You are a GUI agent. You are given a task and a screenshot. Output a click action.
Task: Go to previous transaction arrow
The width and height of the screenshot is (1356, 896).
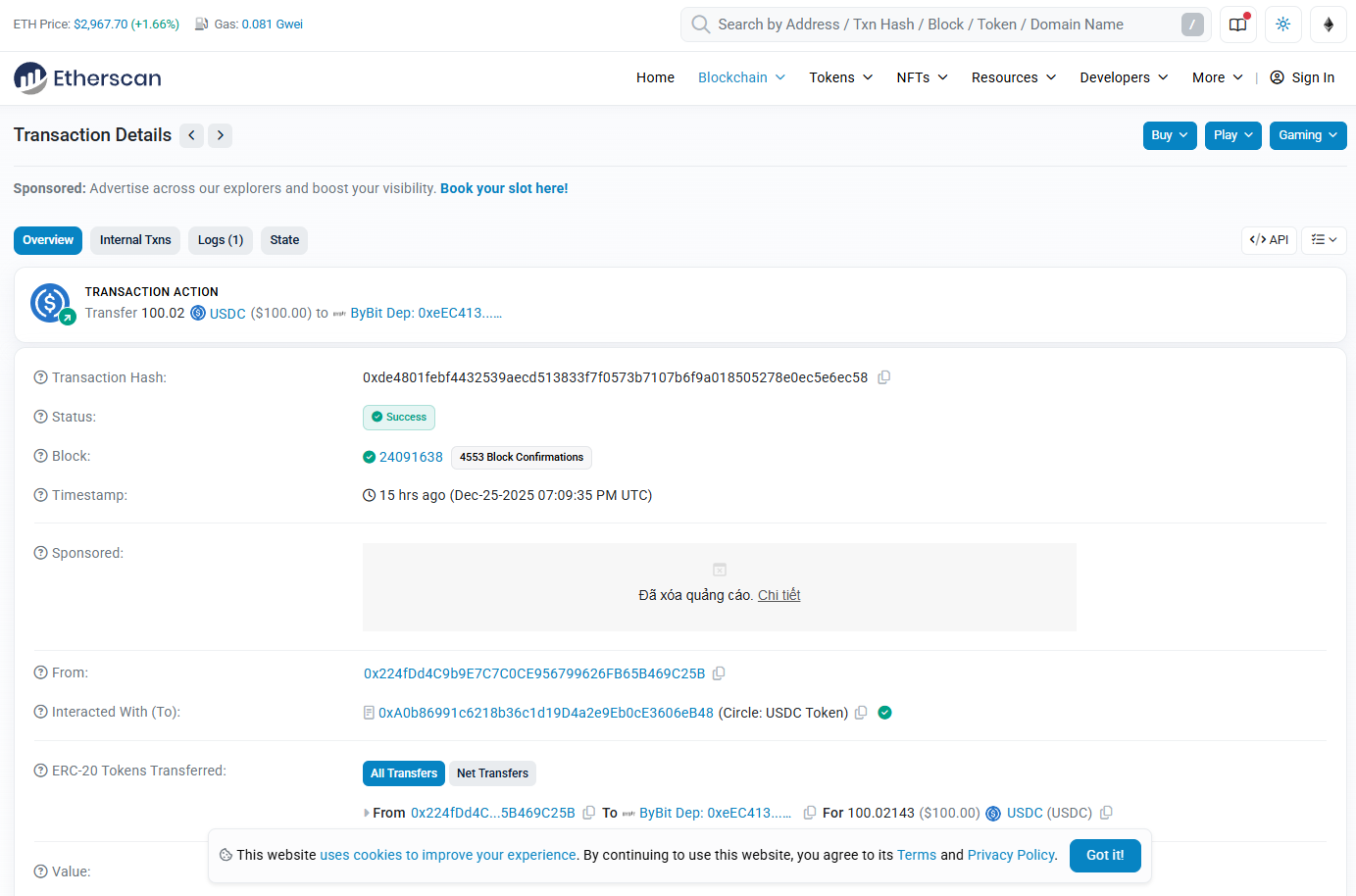pos(192,135)
